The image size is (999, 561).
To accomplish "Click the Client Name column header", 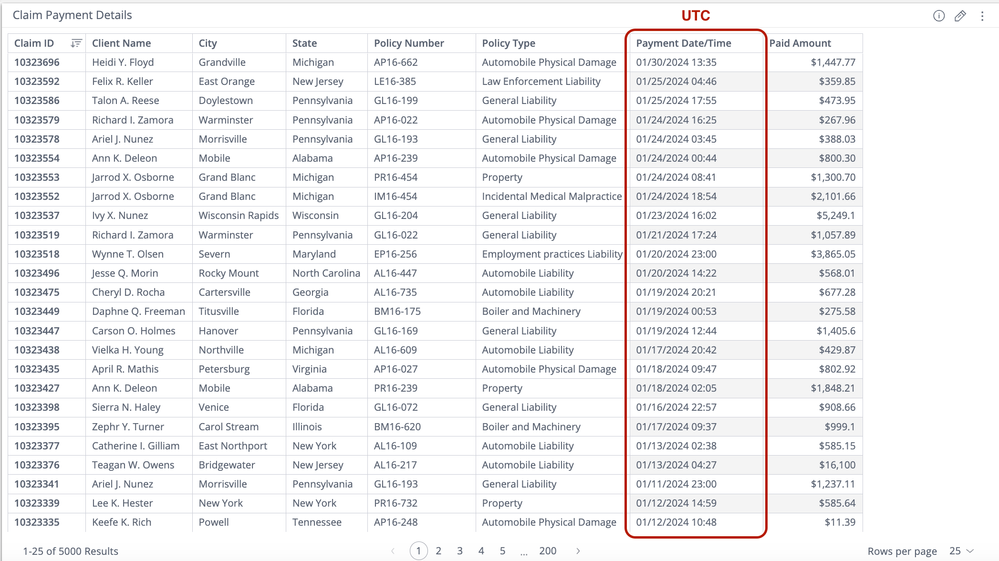I will 121,43.
